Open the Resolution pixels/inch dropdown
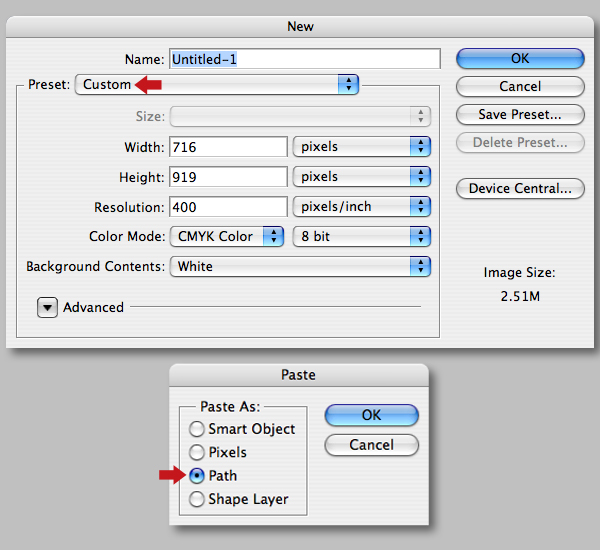 (x=362, y=207)
